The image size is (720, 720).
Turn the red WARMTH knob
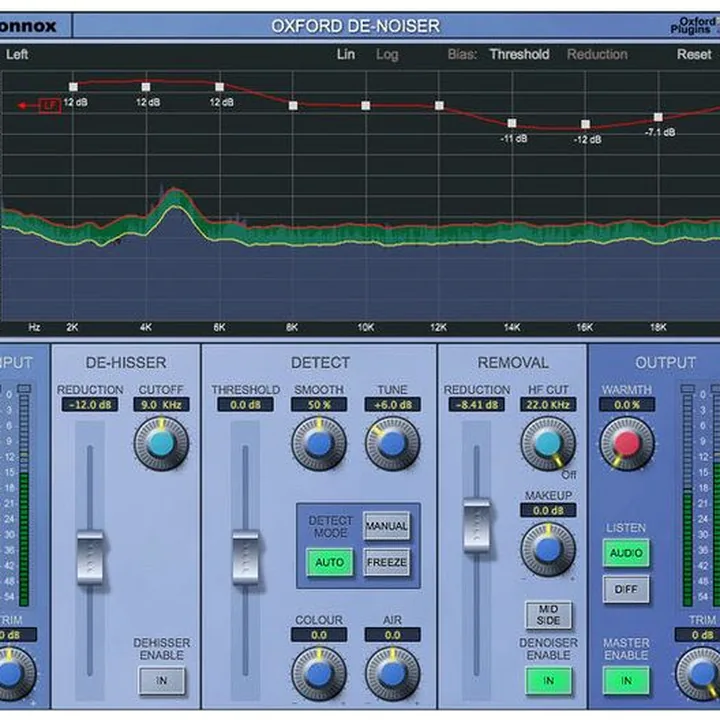[627, 444]
